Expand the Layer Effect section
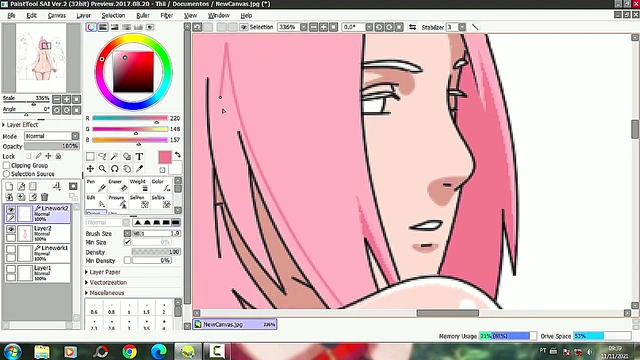Screen dimensions: 640x360 pos(20,124)
